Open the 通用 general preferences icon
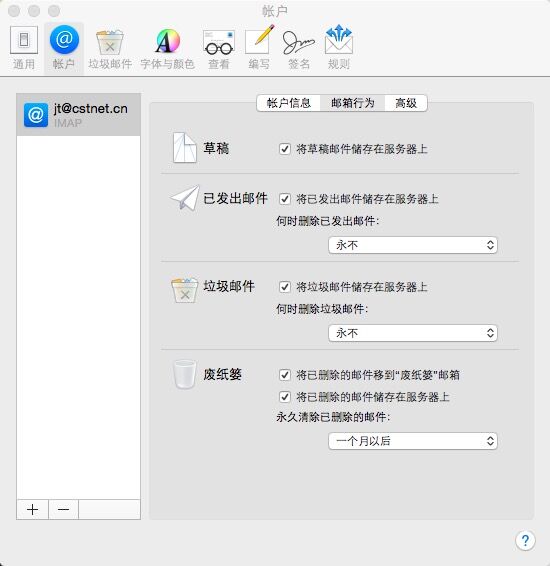 pos(24,48)
